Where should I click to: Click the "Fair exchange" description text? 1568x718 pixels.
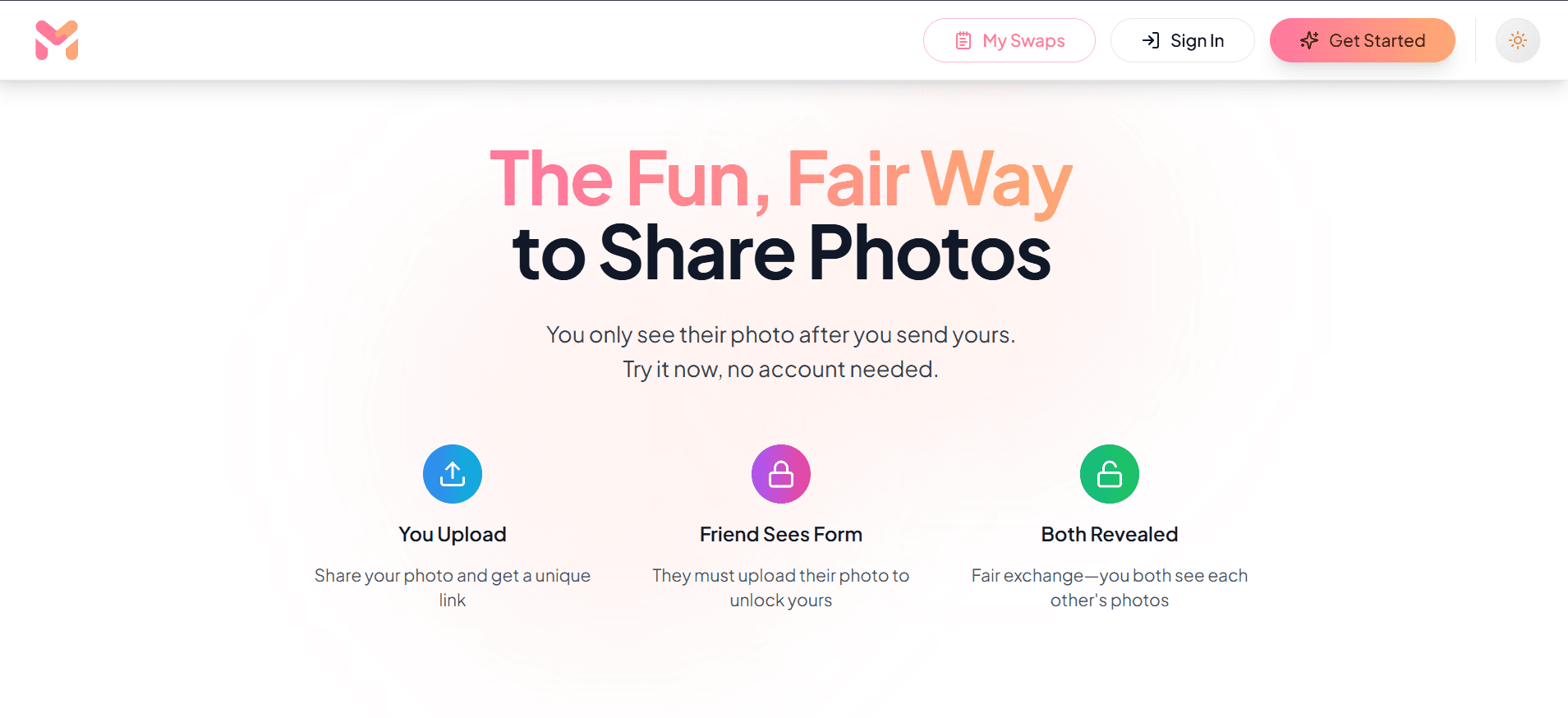(x=1110, y=576)
